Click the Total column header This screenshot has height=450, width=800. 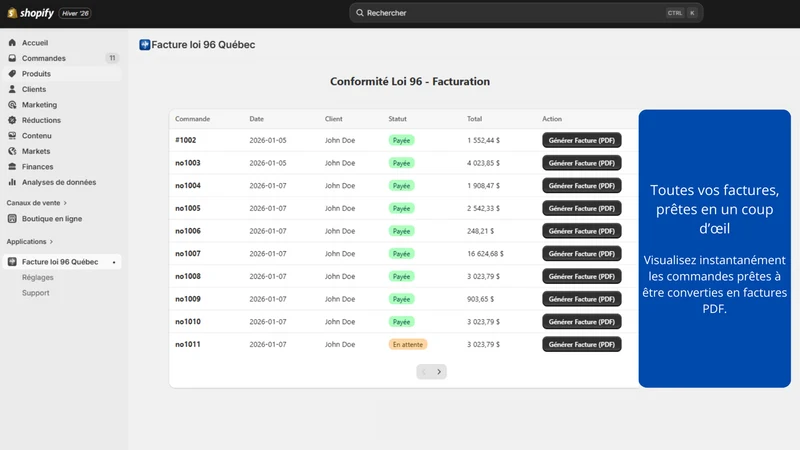[474, 119]
